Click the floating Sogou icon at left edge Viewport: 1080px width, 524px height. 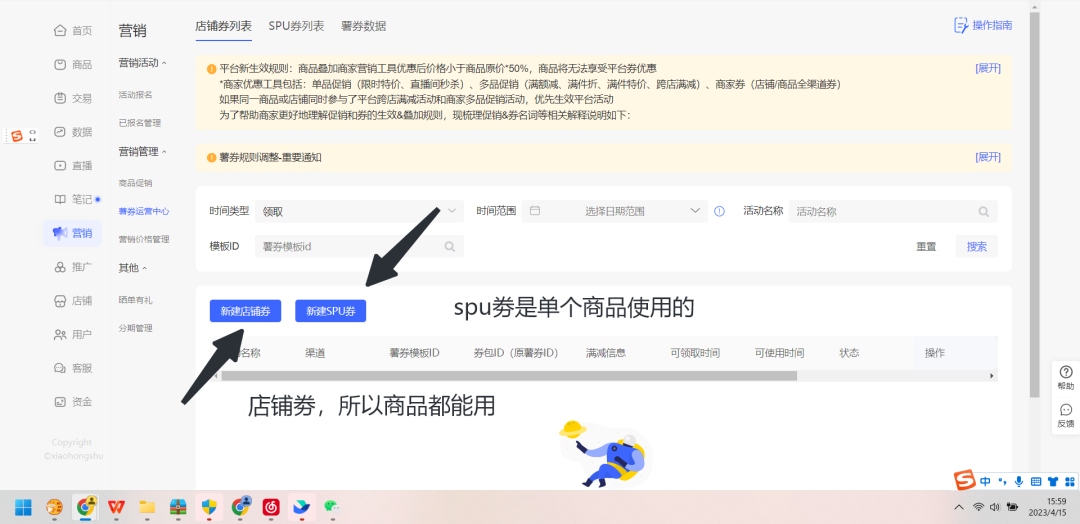pyautogui.click(x=18, y=136)
